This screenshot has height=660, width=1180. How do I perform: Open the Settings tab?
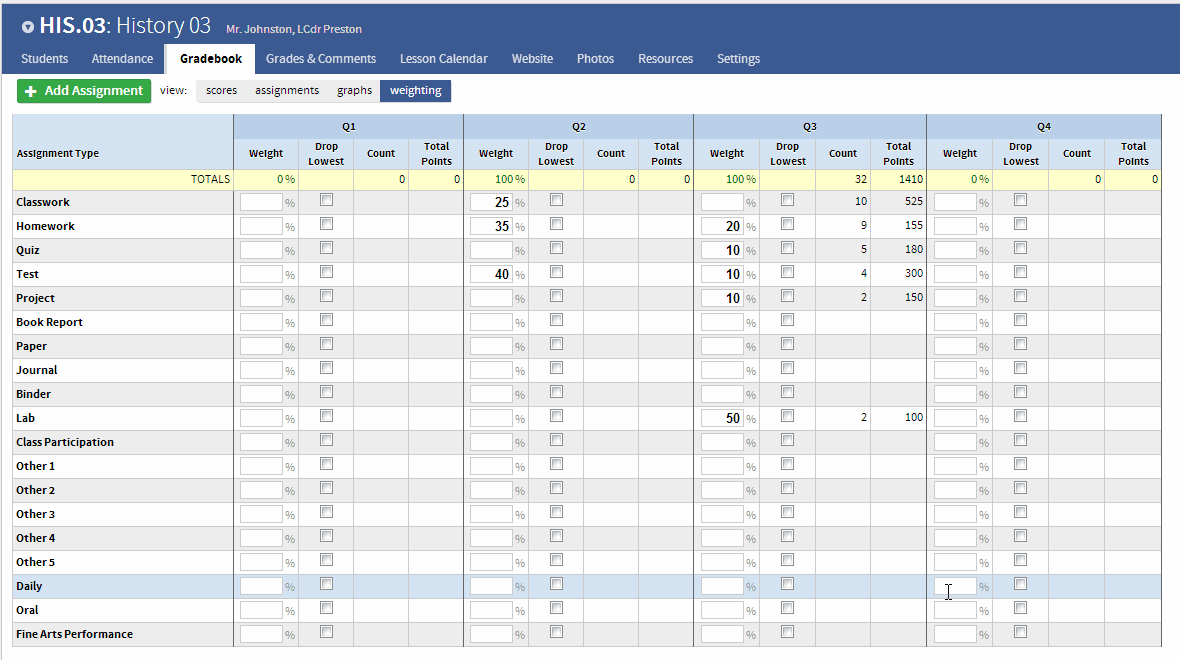coord(738,59)
